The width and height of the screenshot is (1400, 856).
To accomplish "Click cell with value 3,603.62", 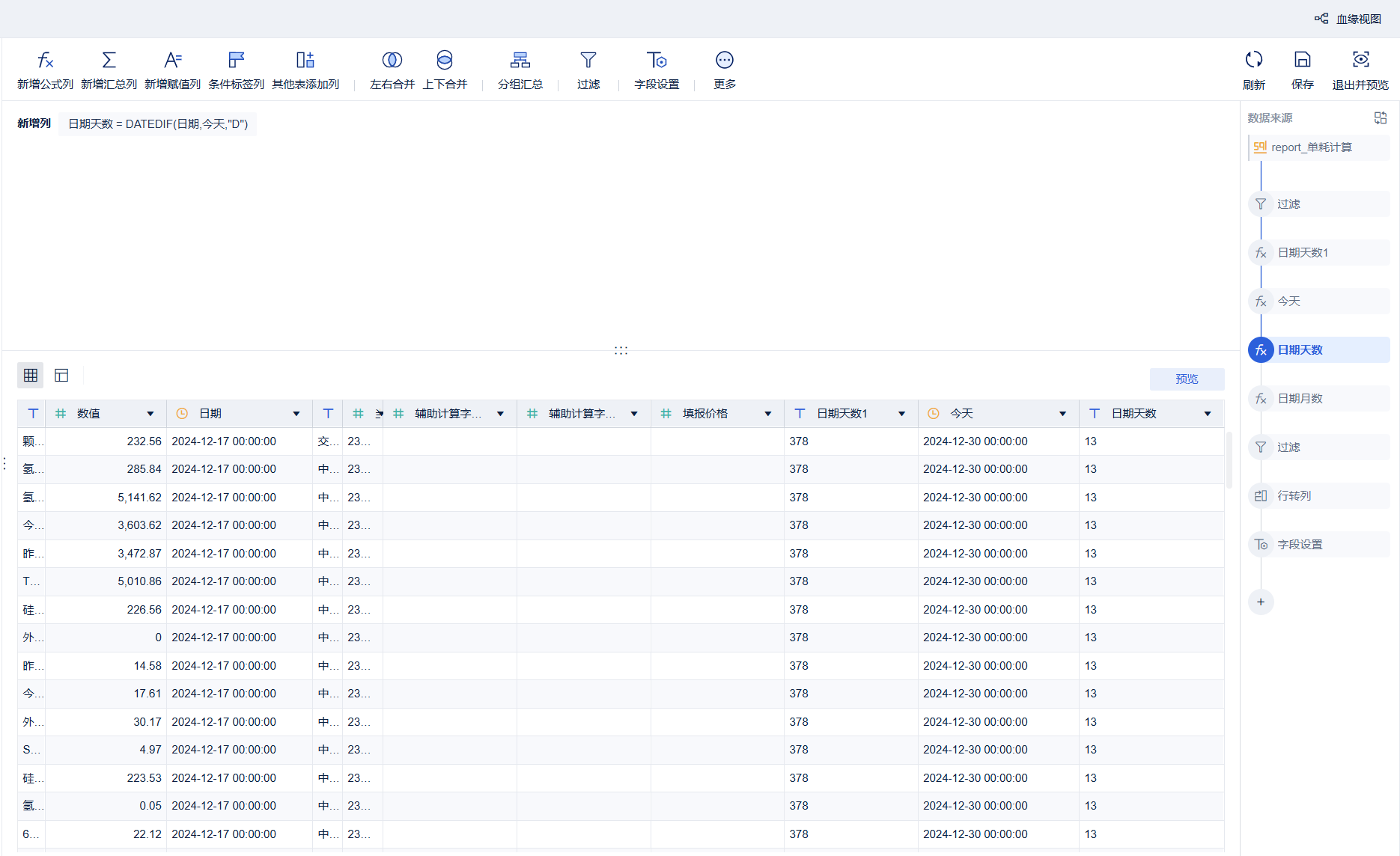I will (x=106, y=525).
